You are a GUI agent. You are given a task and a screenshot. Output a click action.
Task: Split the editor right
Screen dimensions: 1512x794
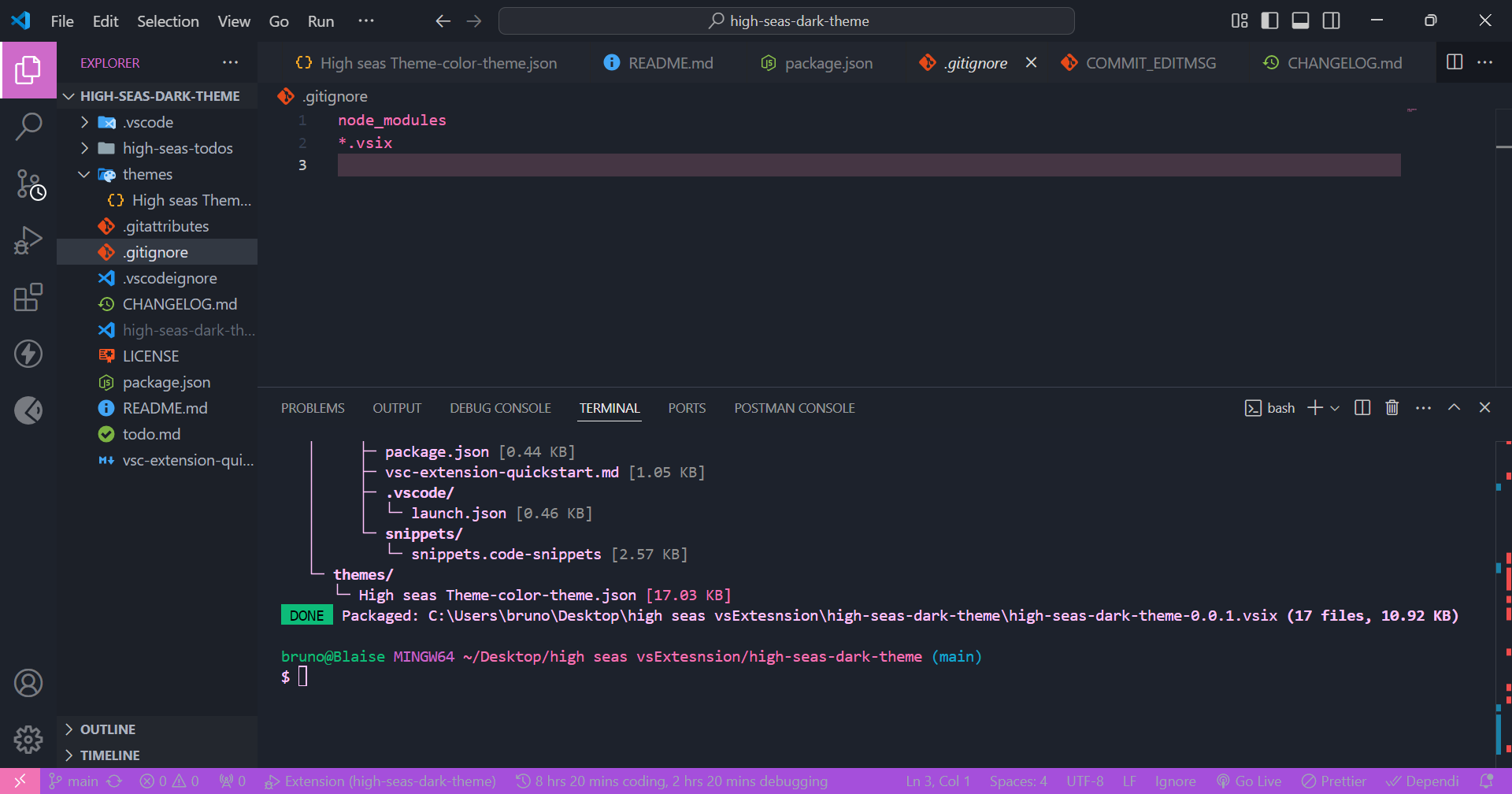pos(1455,62)
